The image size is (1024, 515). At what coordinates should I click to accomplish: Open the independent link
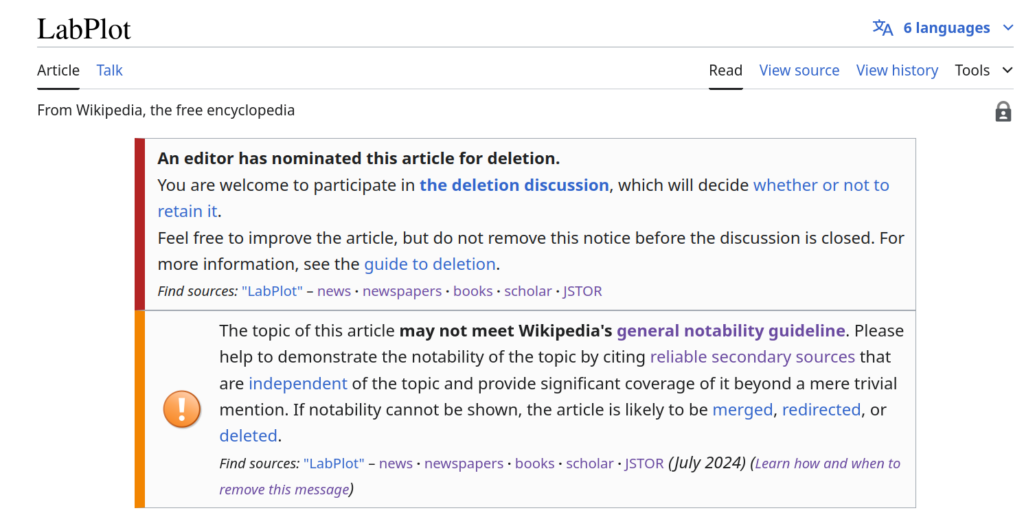point(298,383)
